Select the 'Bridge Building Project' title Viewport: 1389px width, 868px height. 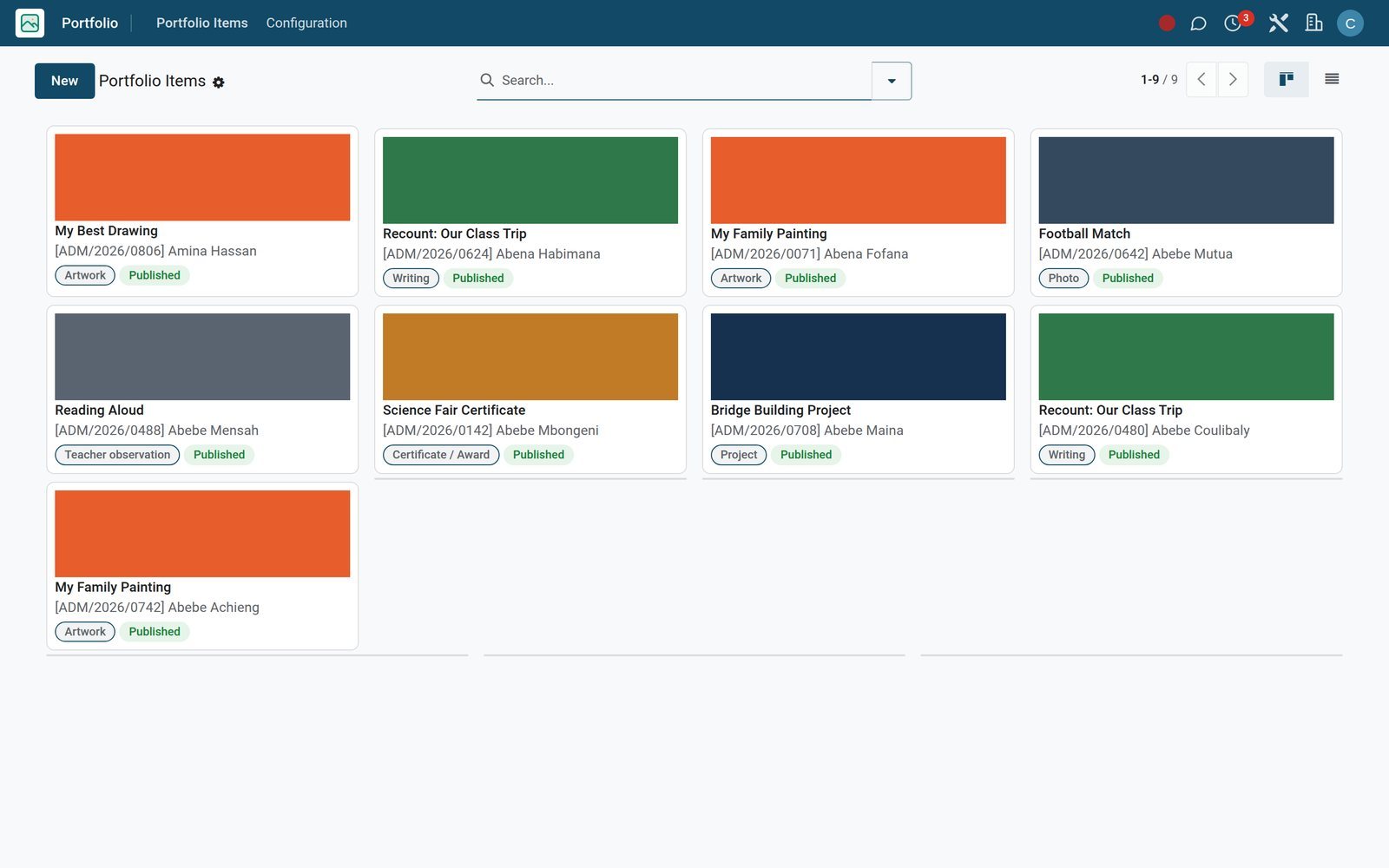(x=780, y=411)
